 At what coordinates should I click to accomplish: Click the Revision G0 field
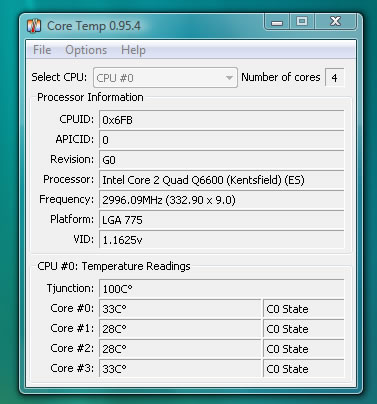pos(221,160)
